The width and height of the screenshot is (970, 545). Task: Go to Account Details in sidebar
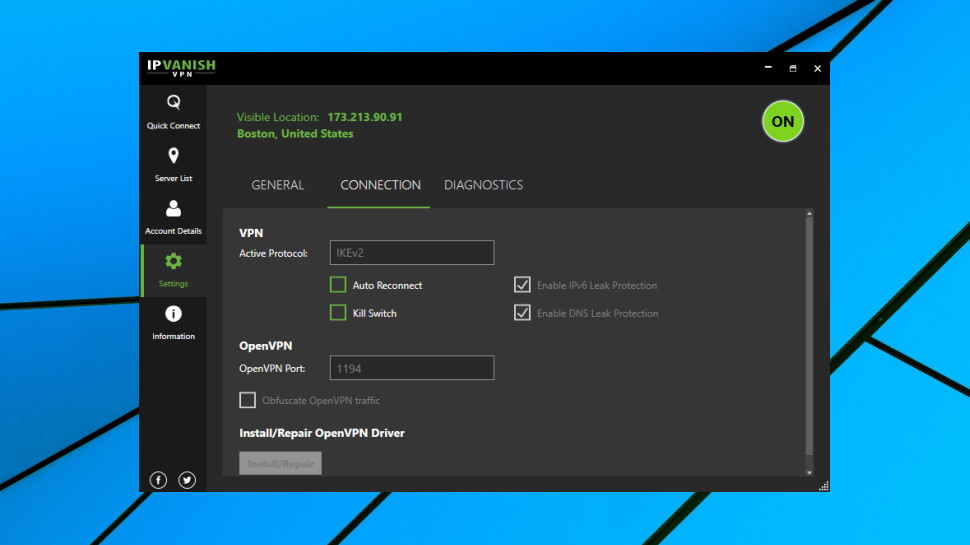point(173,217)
